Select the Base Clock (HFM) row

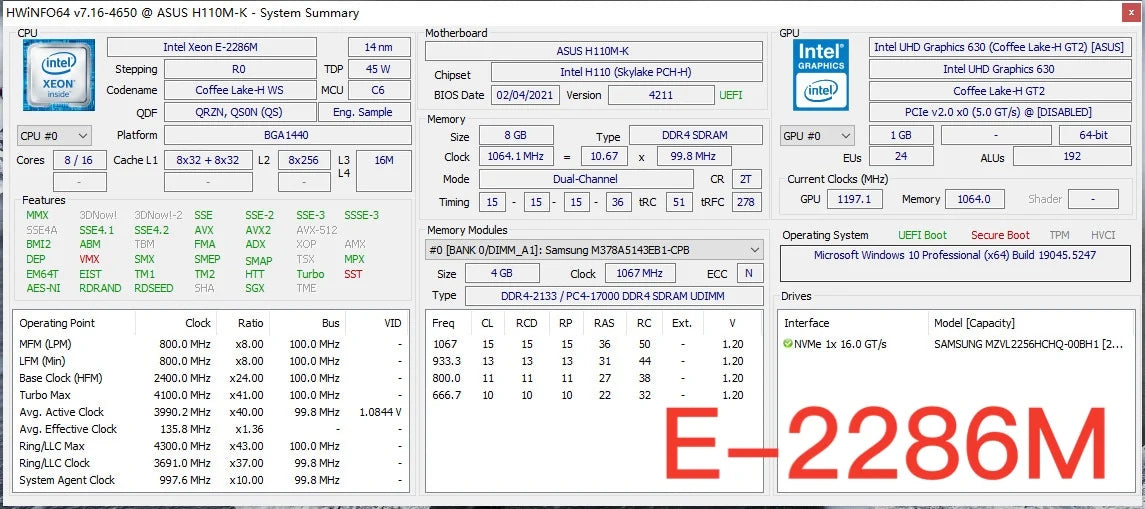(x=211, y=378)
